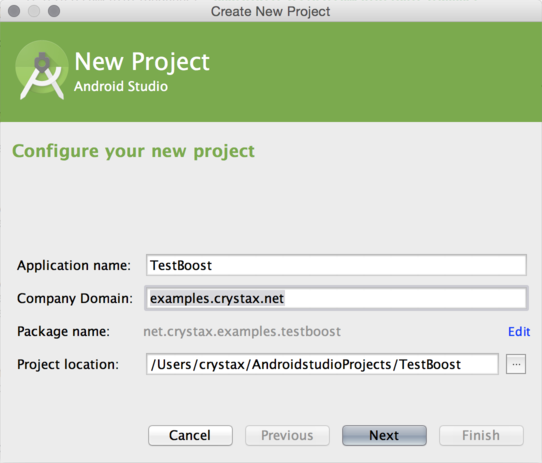Click the Android Studio subtitle text
This screenshot has height=463, width=542.
(x=121, y=86)
